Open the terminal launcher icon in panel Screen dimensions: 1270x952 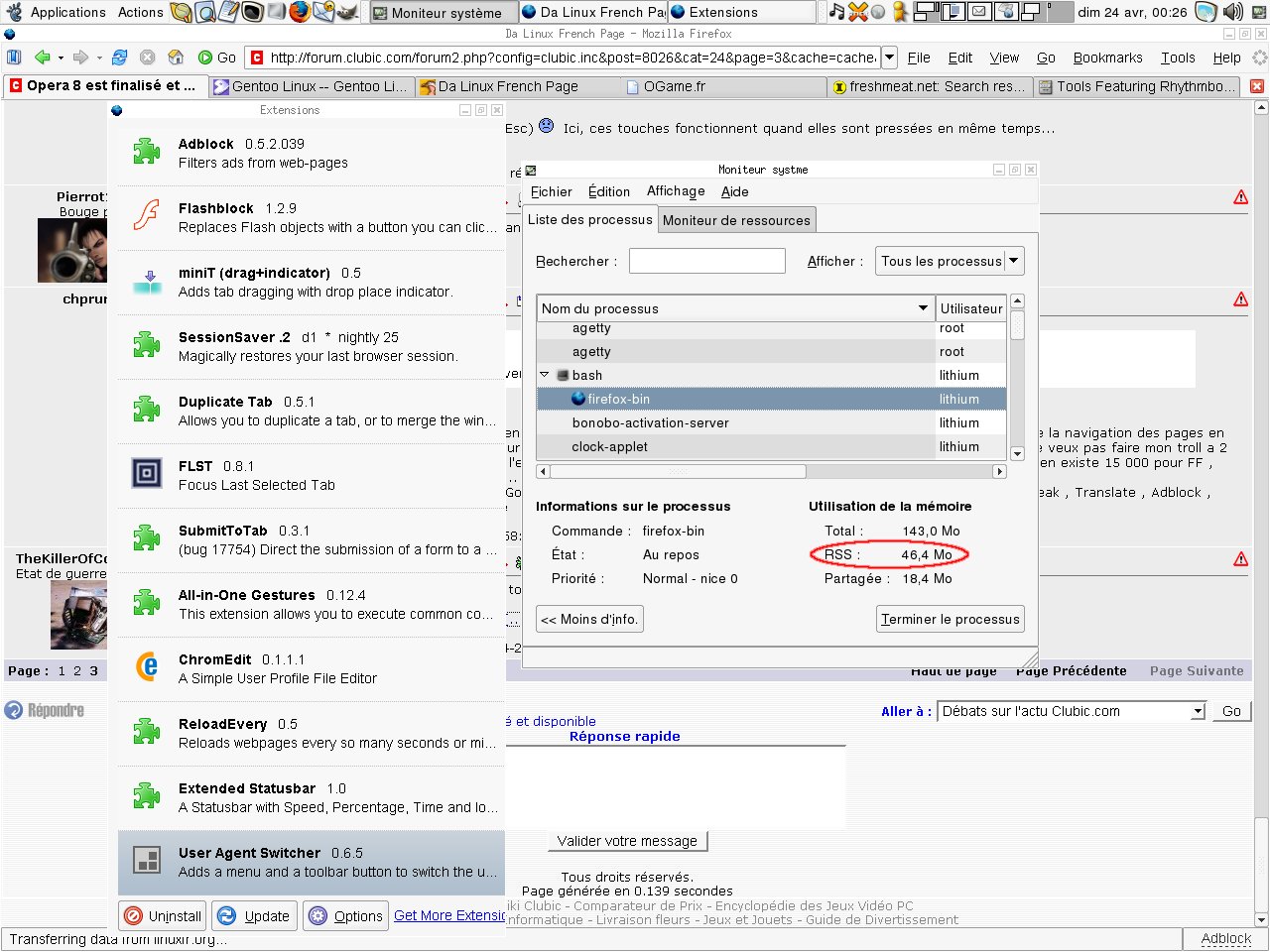tap(252, 12)
